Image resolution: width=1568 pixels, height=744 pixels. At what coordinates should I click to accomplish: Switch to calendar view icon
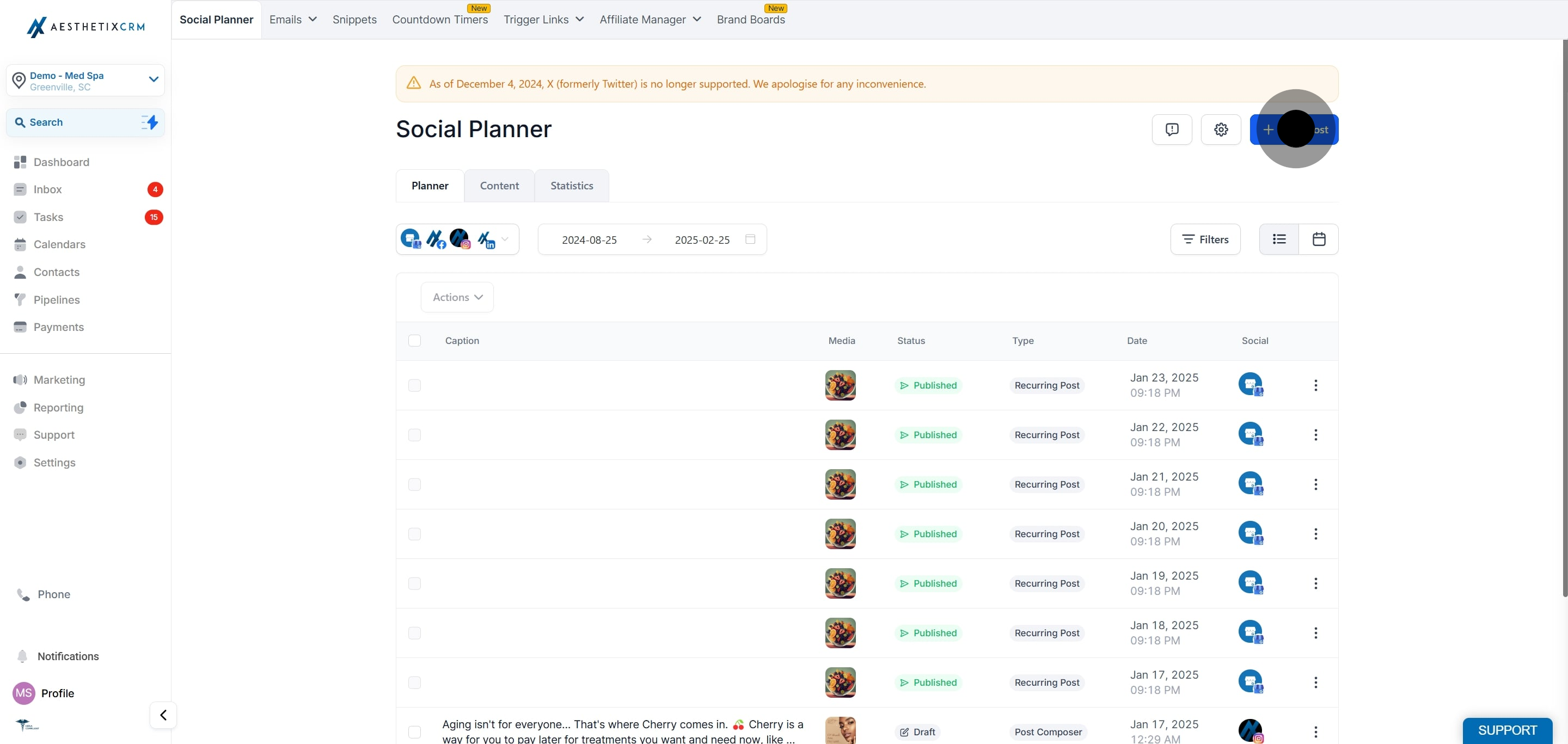(1319, 239)
